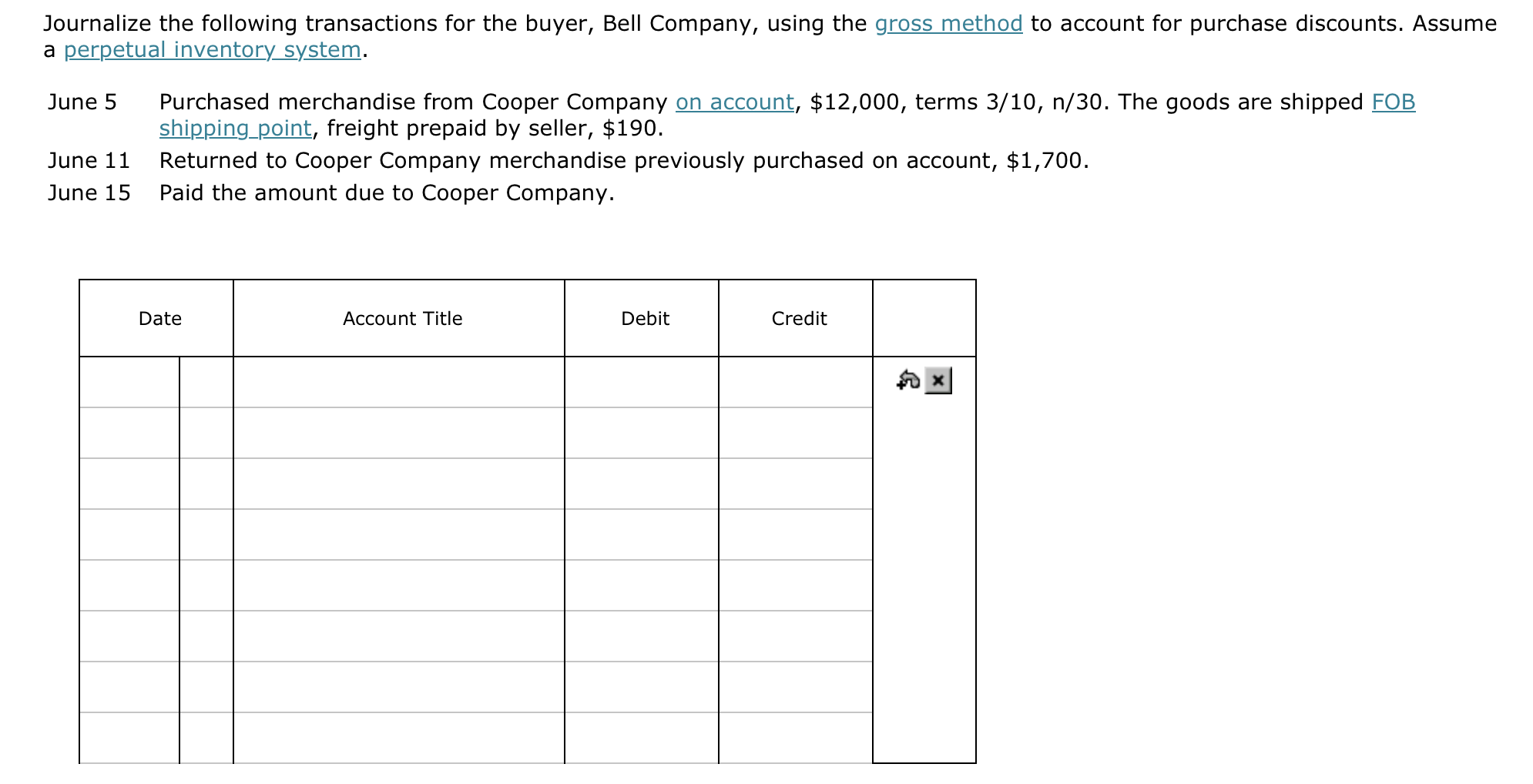This screenshot has width=1533, height=784.
Task: Click the Date column header
Action: (158, 317)
